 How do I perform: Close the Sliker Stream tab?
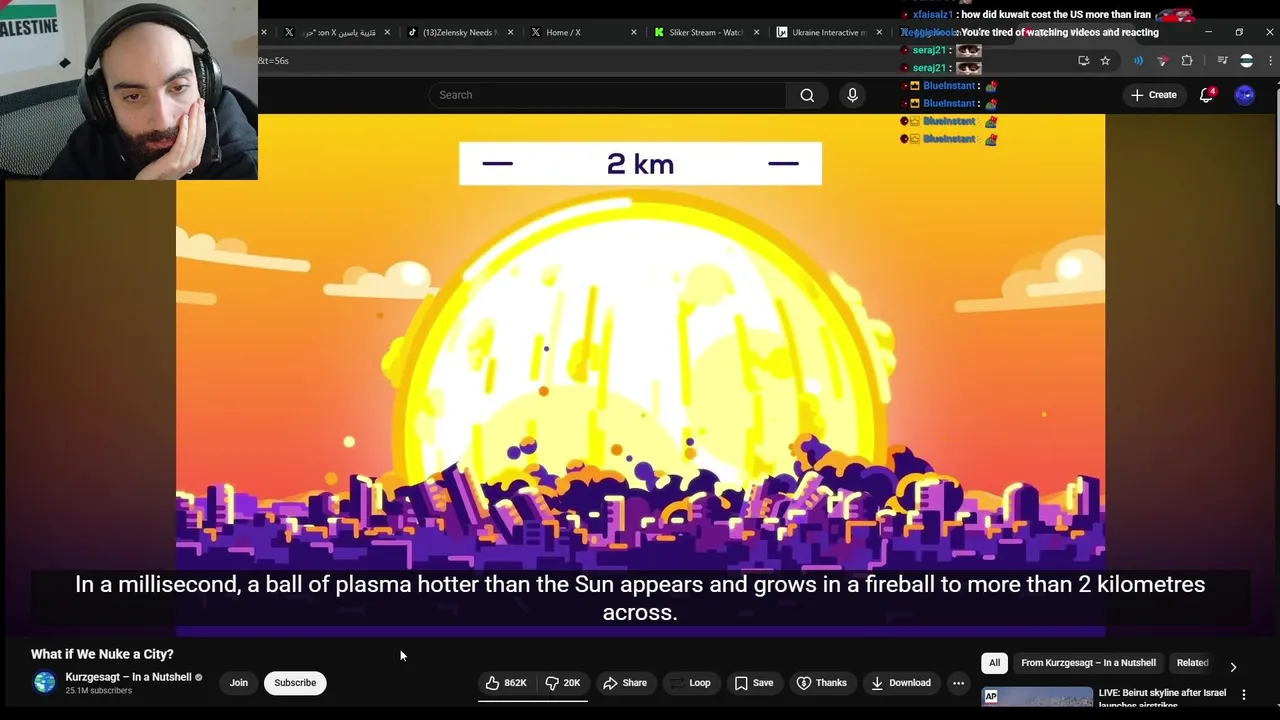click(756, 32)
